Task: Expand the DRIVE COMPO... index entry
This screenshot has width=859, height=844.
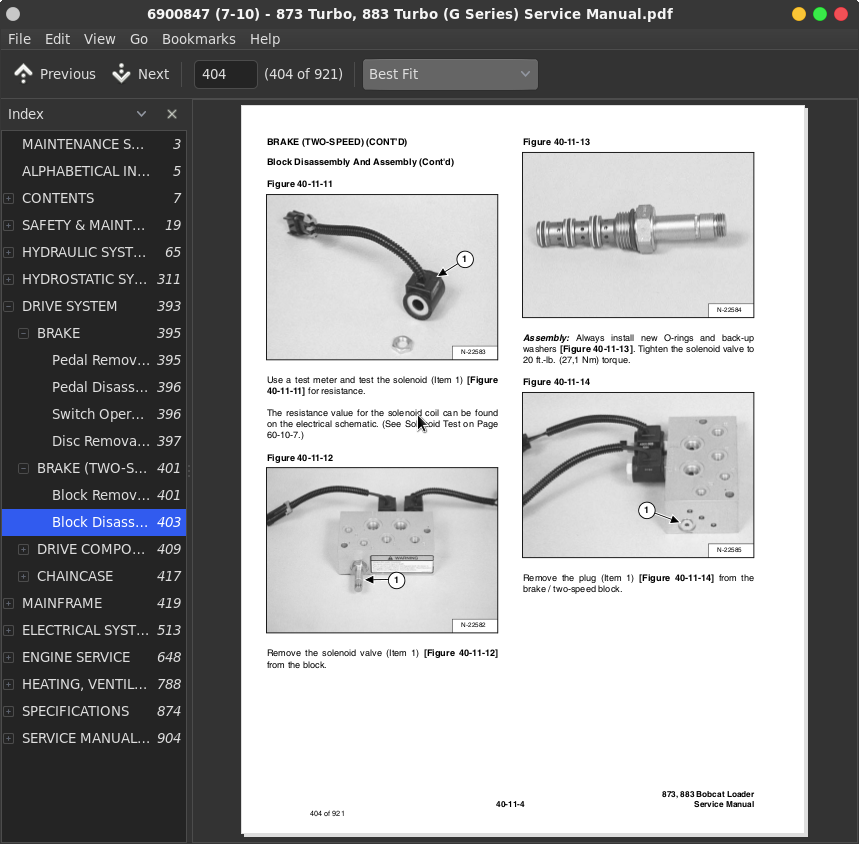Action: point(24,549)
